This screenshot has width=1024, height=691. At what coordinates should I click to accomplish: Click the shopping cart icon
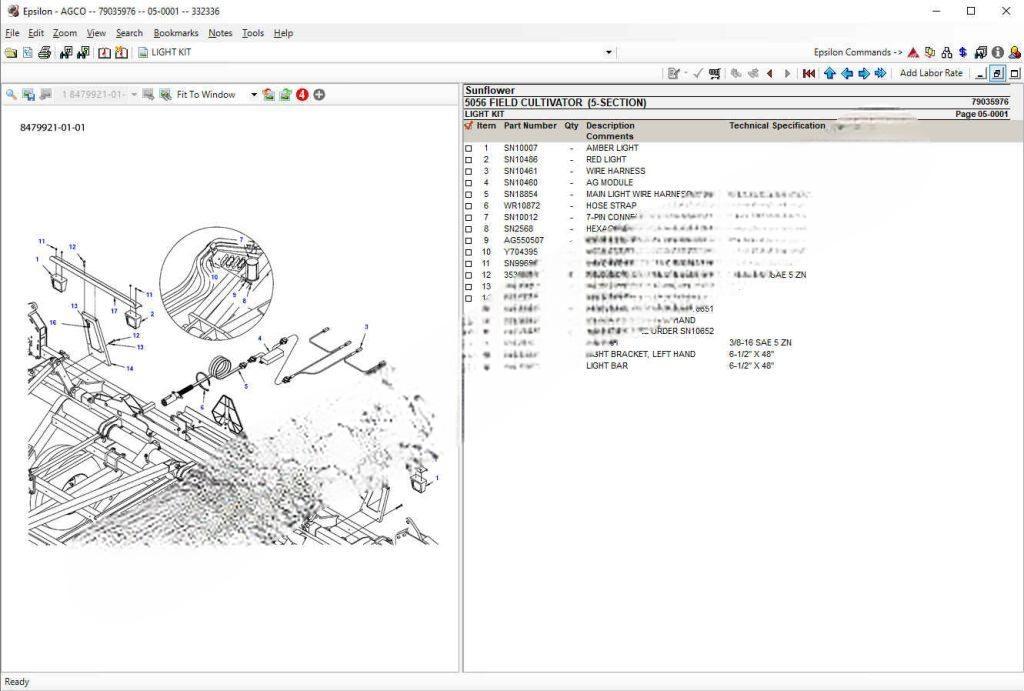pyautogui.click(x=715, y=73)
